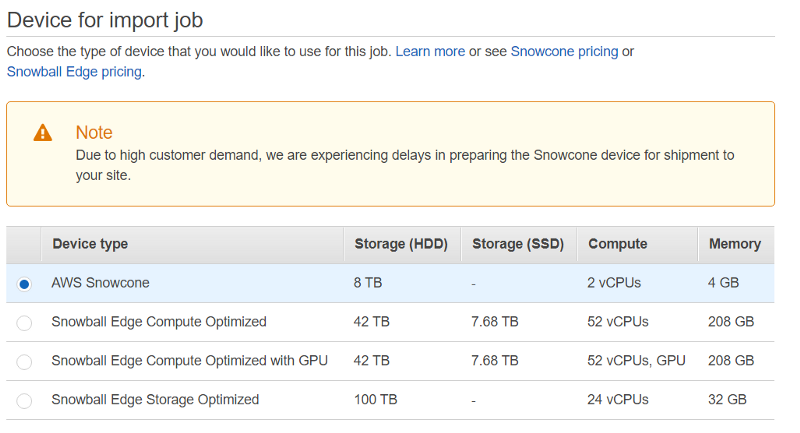This screenshot has width=800, height=433.
Task: Click the Storage (SSD) column header
Action: pos(519,244)
